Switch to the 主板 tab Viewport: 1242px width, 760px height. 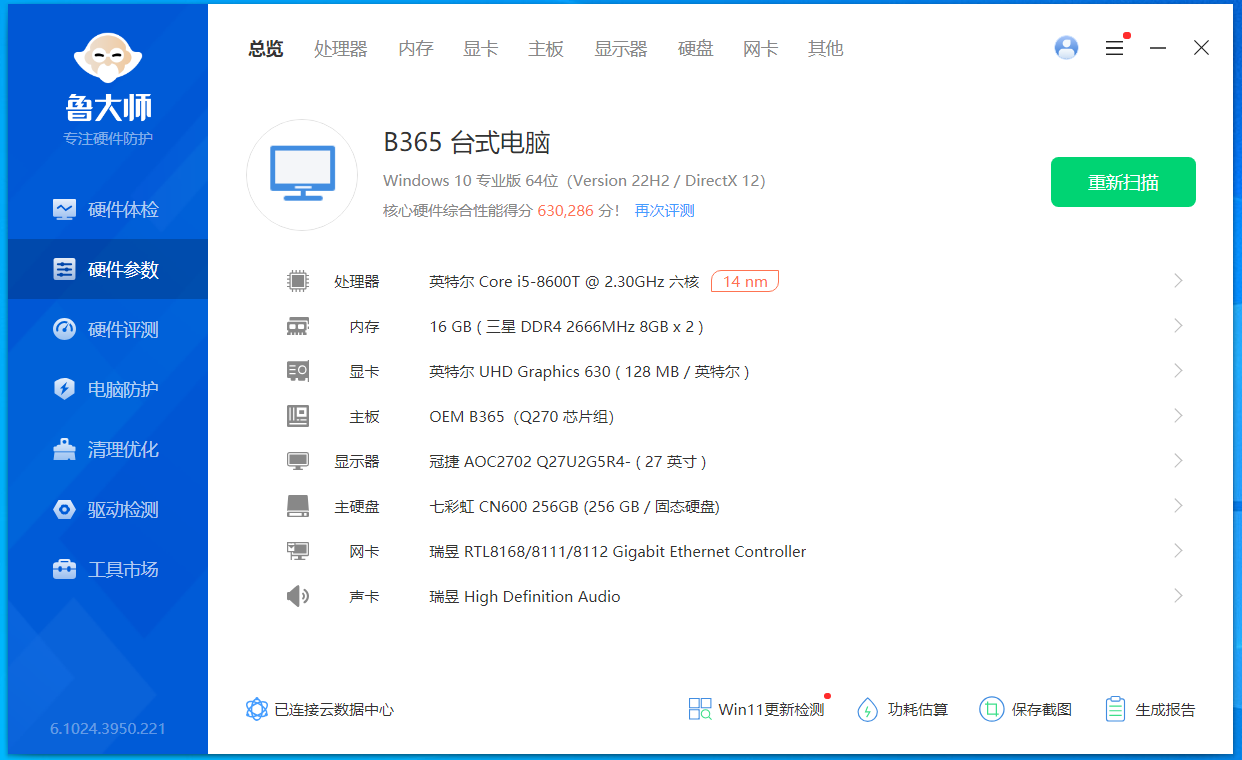[546, 48]
